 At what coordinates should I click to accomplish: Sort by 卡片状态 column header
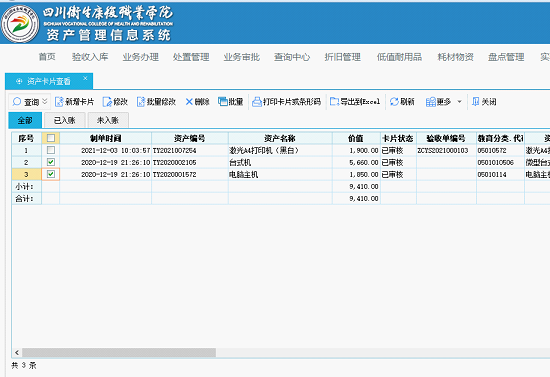398,138
